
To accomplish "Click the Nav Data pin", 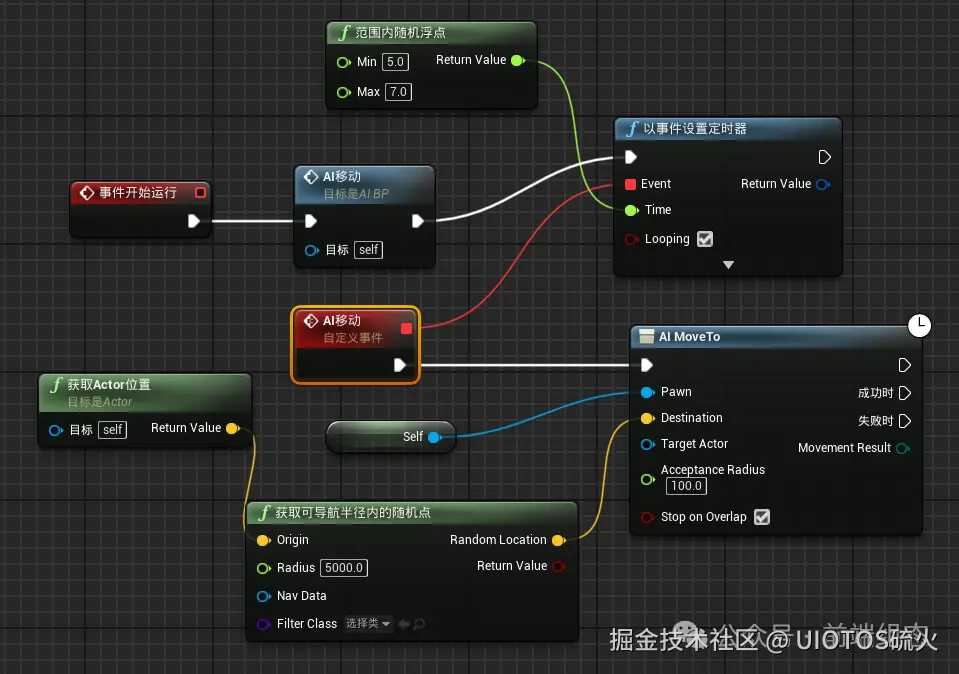I will [264, 596].
